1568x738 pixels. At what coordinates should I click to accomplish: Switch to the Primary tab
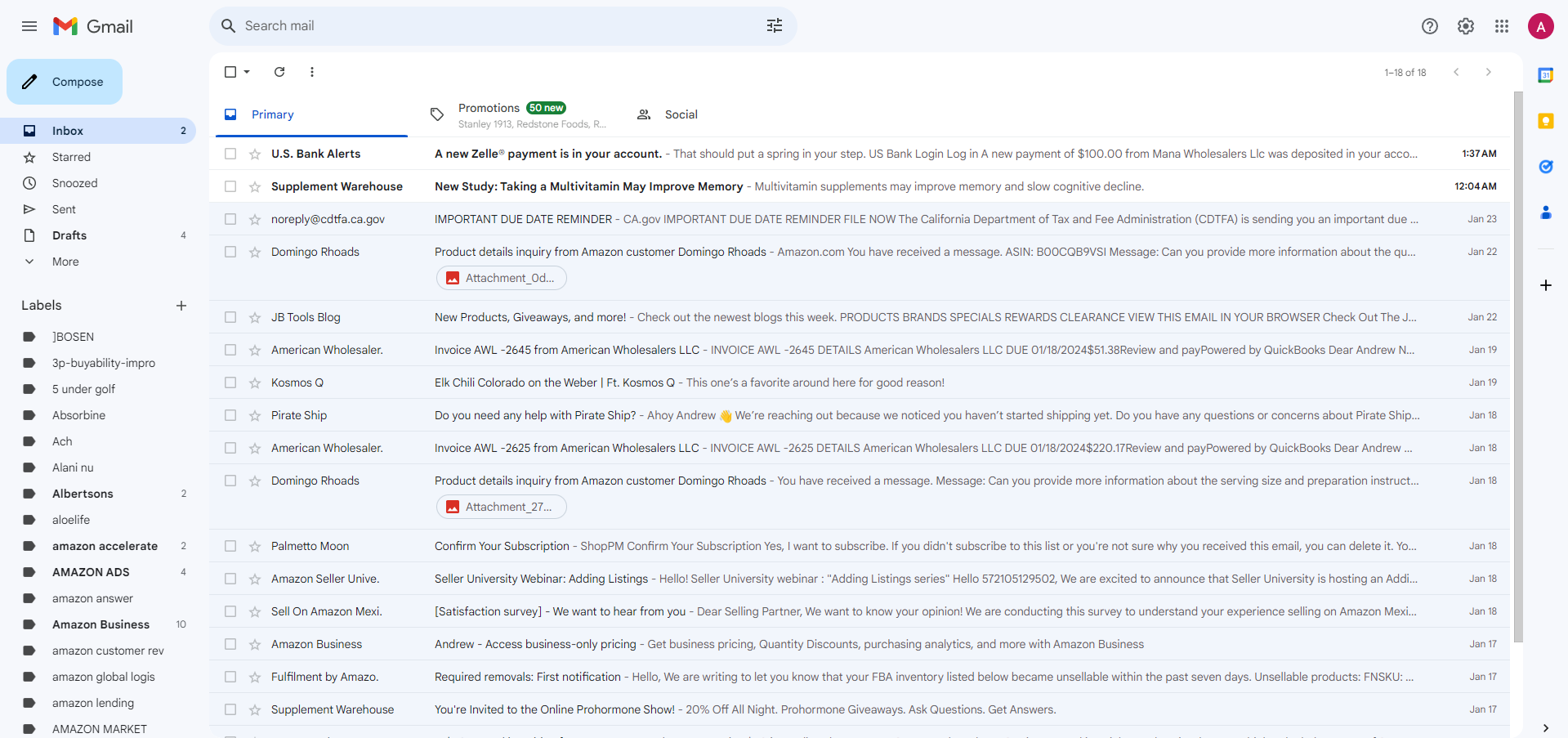(x=311, y=114)
